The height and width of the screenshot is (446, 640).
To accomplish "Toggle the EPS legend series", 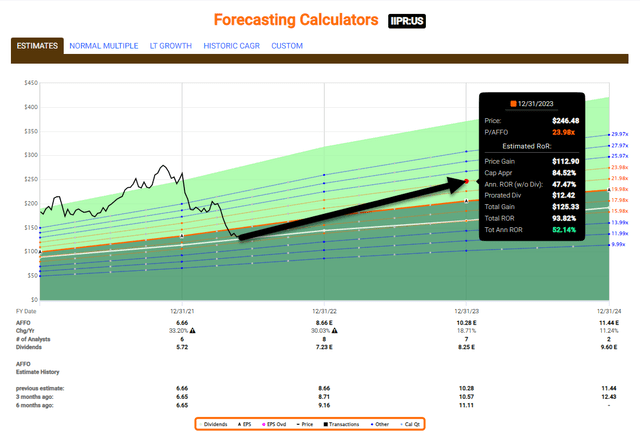I will 244,424.
